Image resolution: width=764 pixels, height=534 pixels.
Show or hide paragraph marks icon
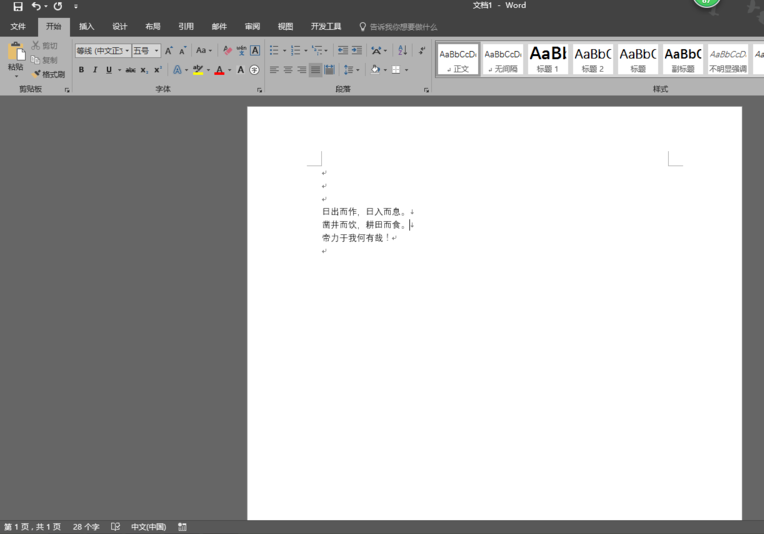pyautogui.click(x=422, y=51)
